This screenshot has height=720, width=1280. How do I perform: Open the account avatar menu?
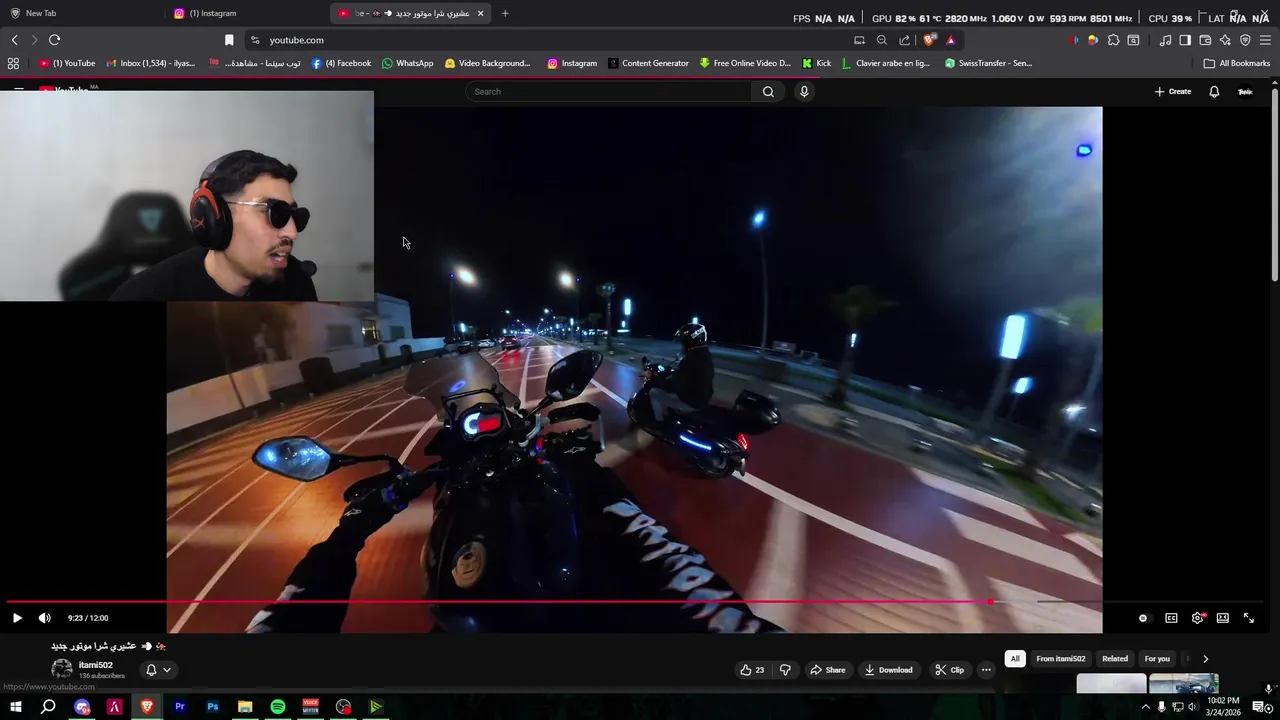pos(1245,92)
